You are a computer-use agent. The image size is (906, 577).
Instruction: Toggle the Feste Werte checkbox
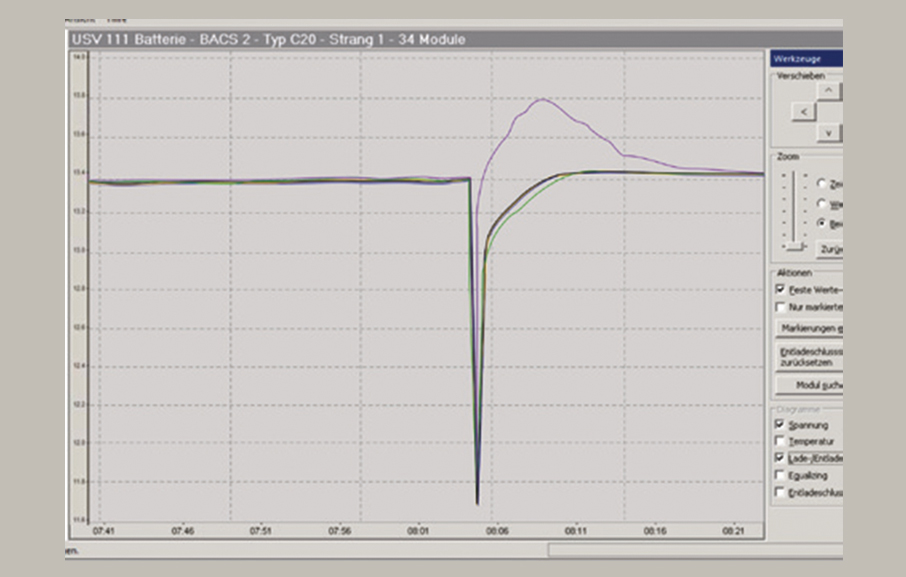(780, 289)
